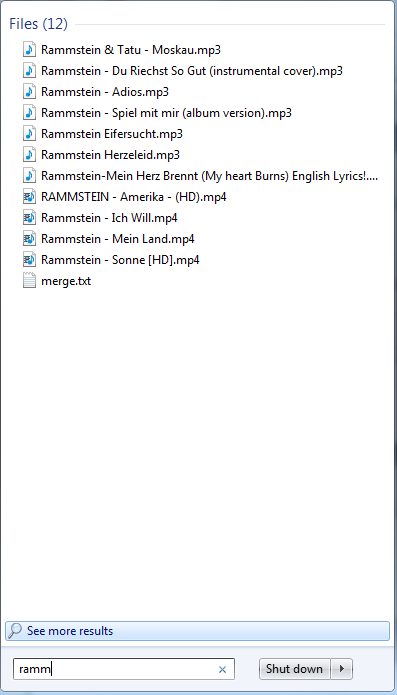397x695 pixels.
Task: Click the video icon beside Ich Will.mp4
Action: [x=29, y=218]
